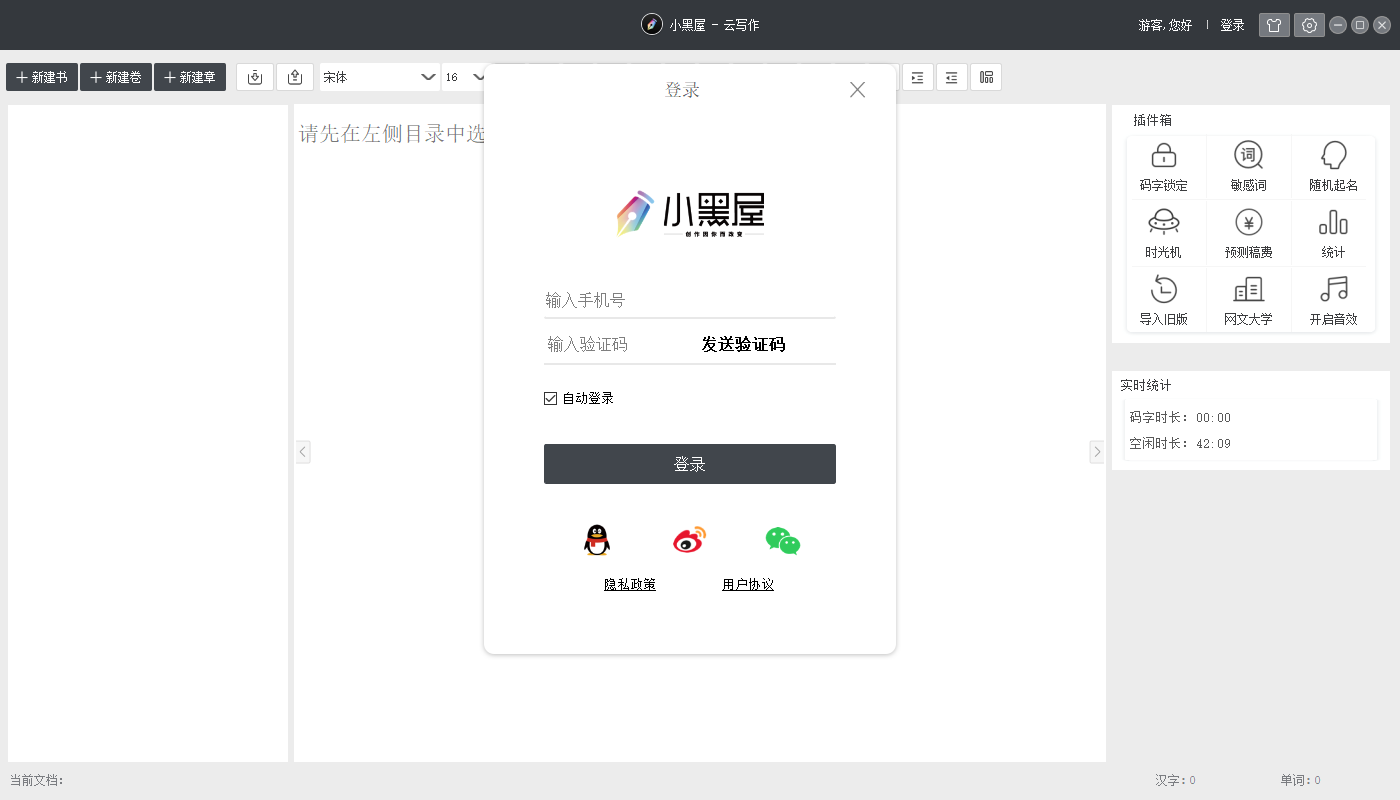
Task: Click the import download toolbar icon
Action: (x=255, y=77)
